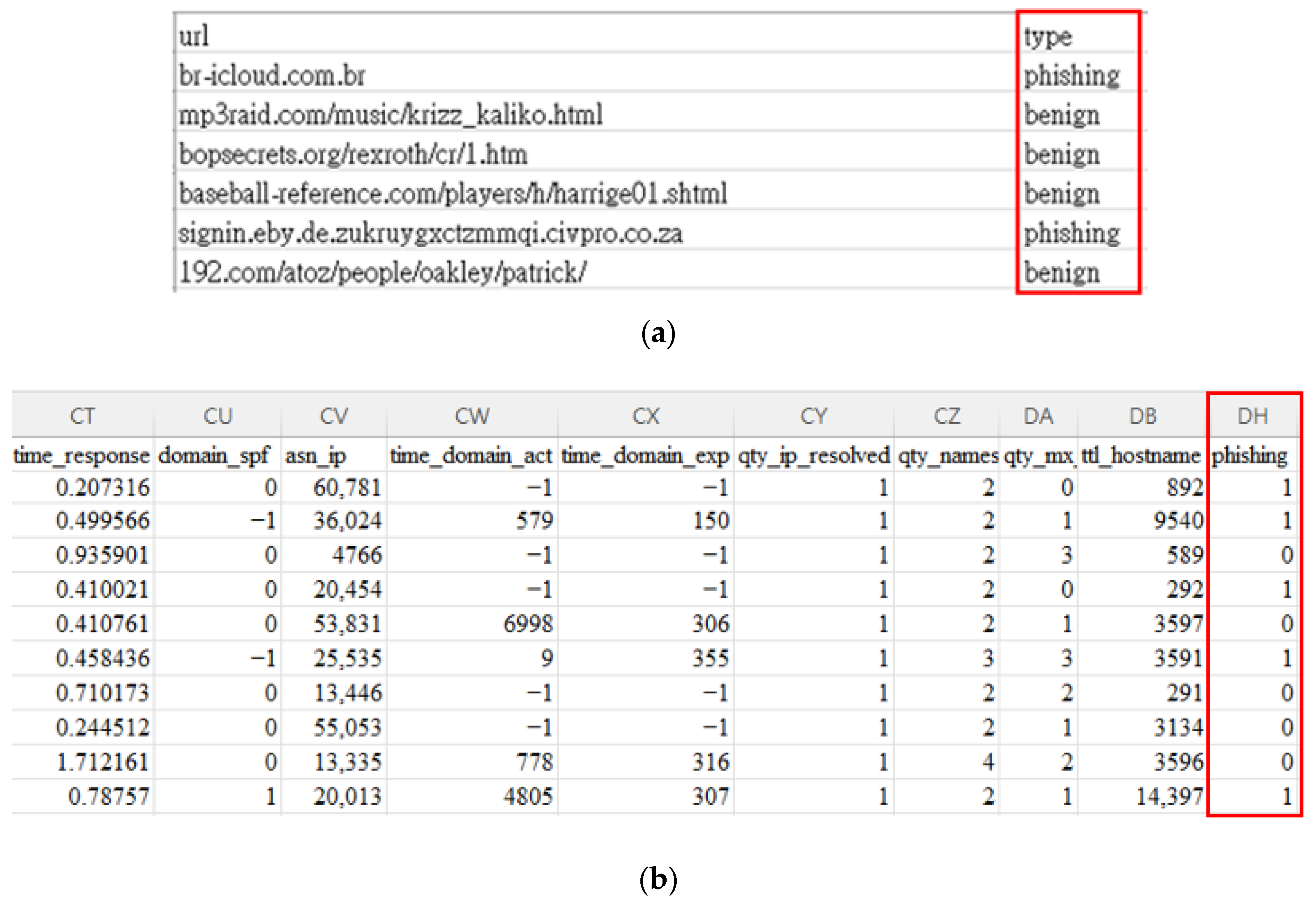
Task: Select column header CU
Action: coord(217,417)
